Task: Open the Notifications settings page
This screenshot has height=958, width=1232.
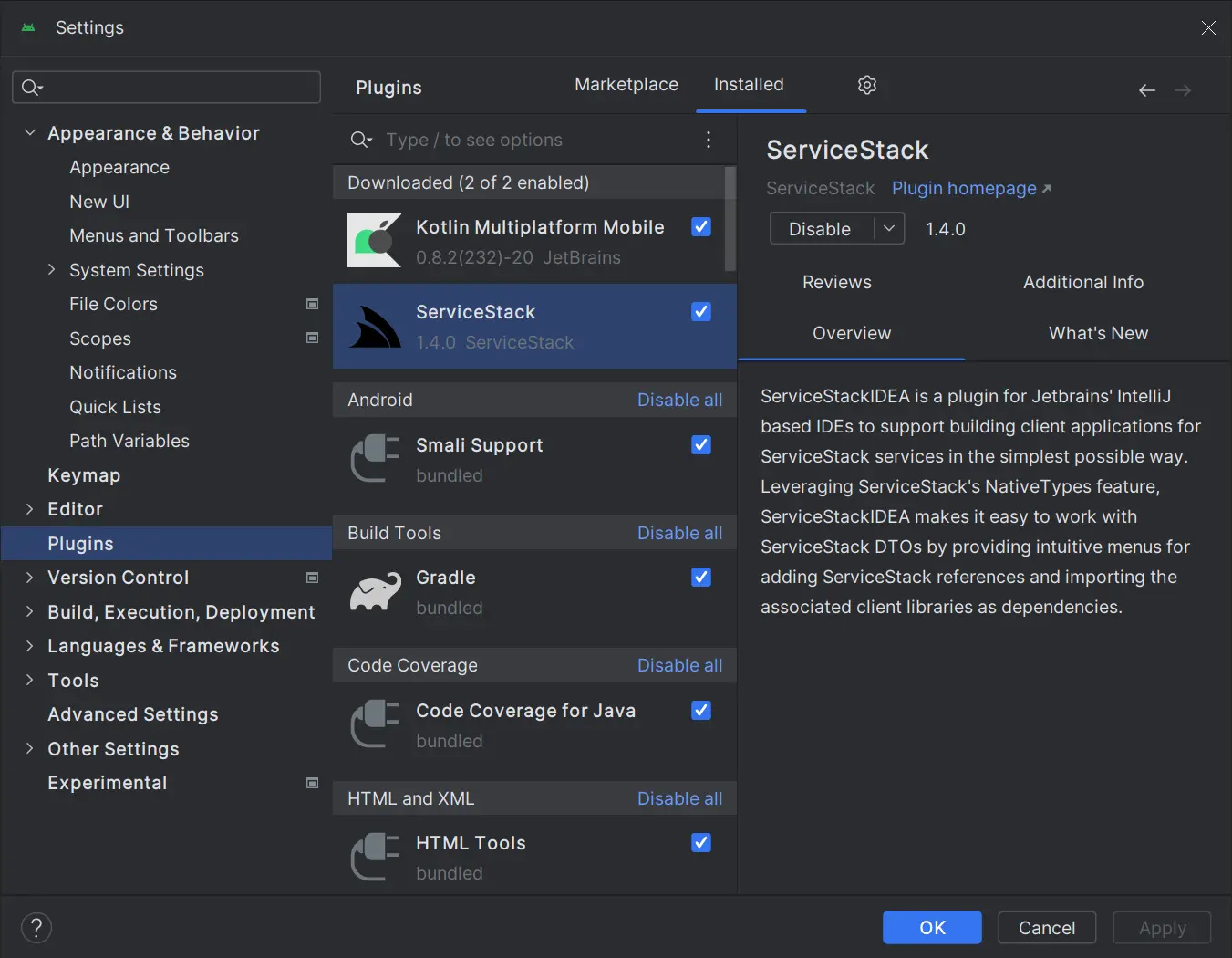Action: click(123, 372)
